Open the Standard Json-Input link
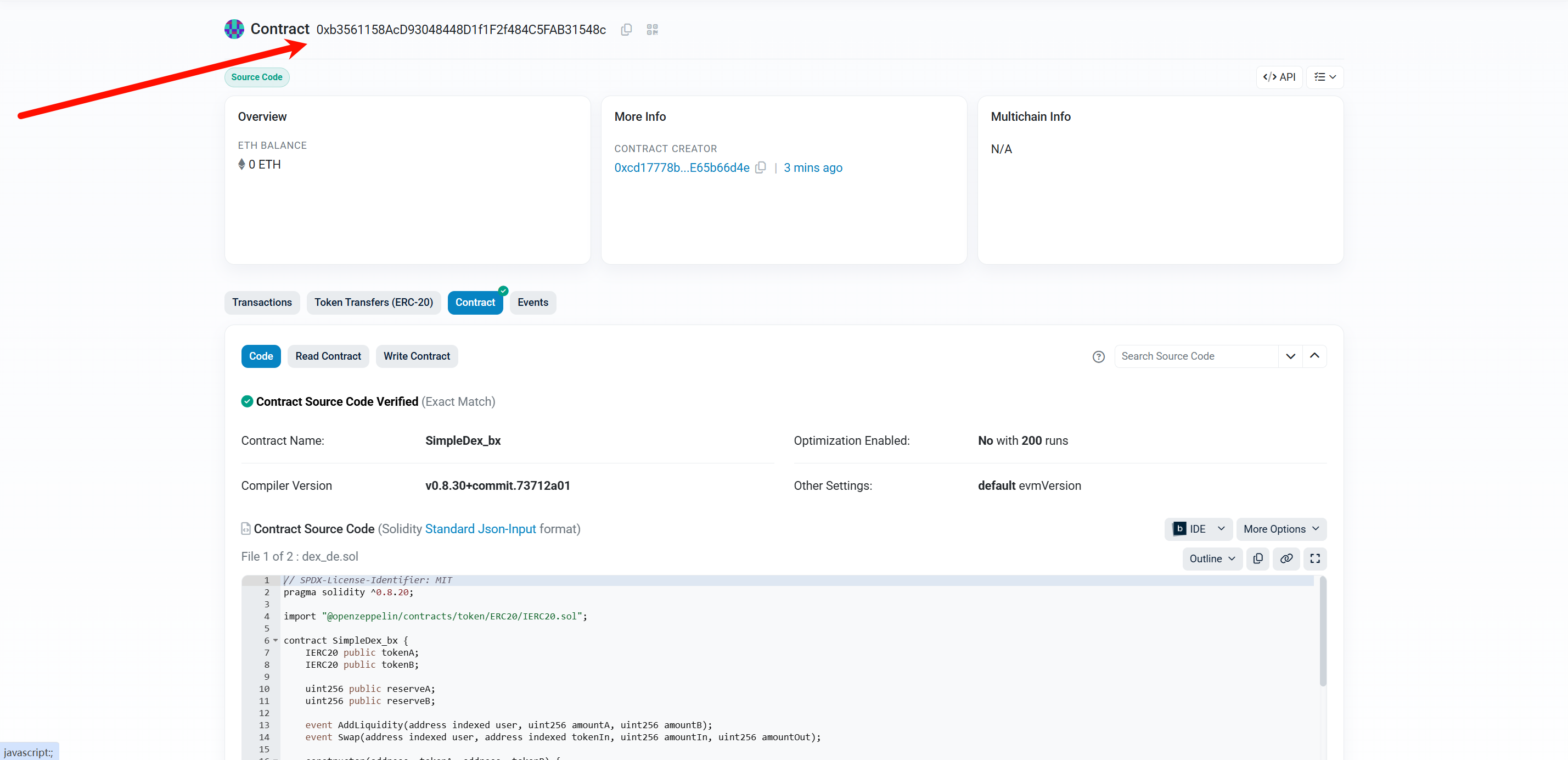The width and height of the screenshot is (1568, 760). pos(480,529)
